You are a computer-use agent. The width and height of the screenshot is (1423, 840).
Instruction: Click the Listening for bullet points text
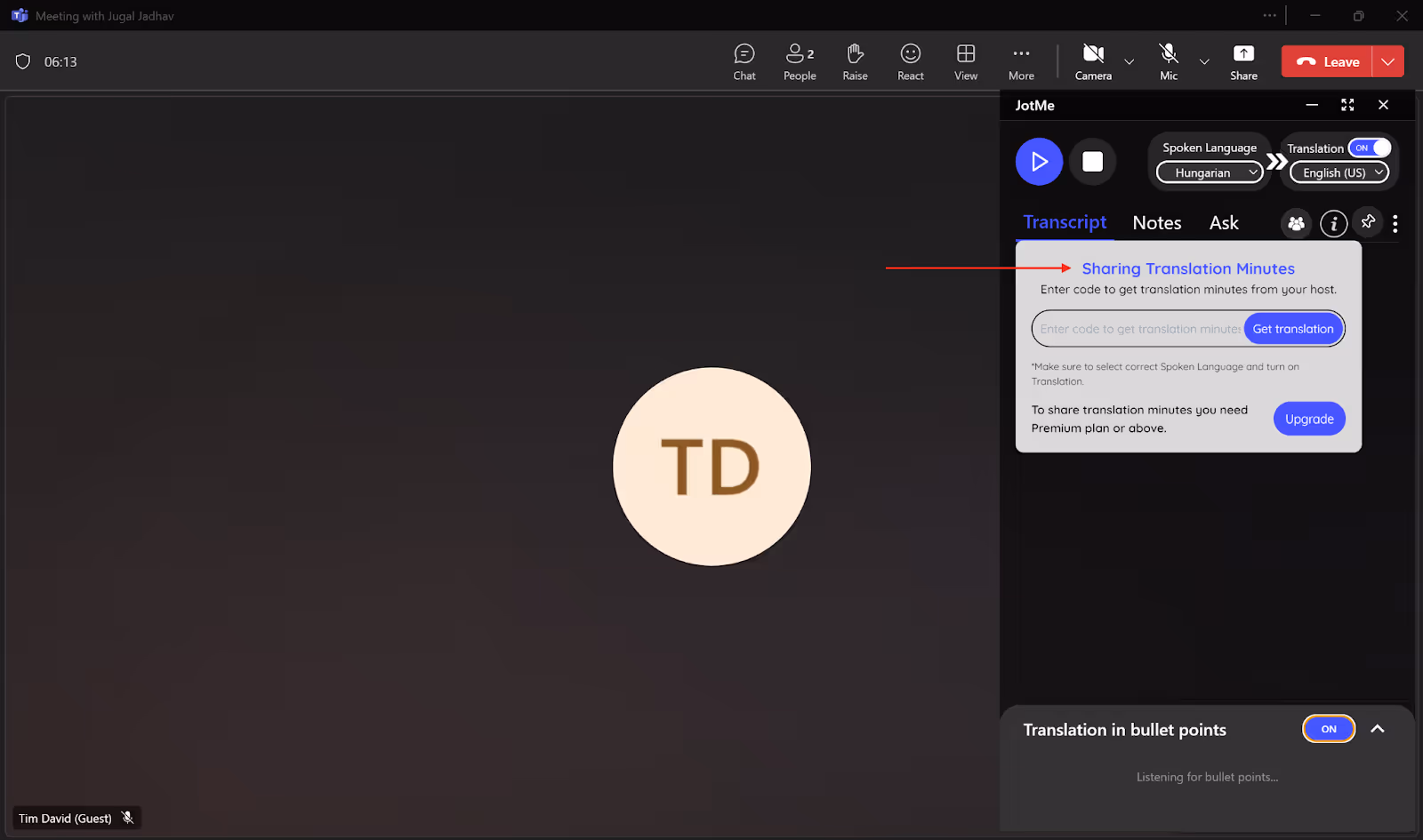coord(1207,777)
